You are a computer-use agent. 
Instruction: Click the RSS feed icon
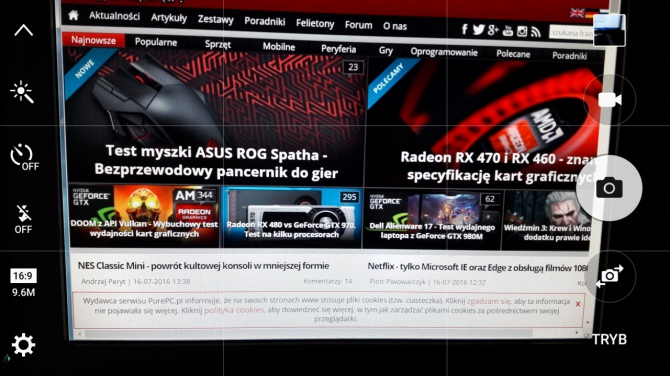point(536,32)
